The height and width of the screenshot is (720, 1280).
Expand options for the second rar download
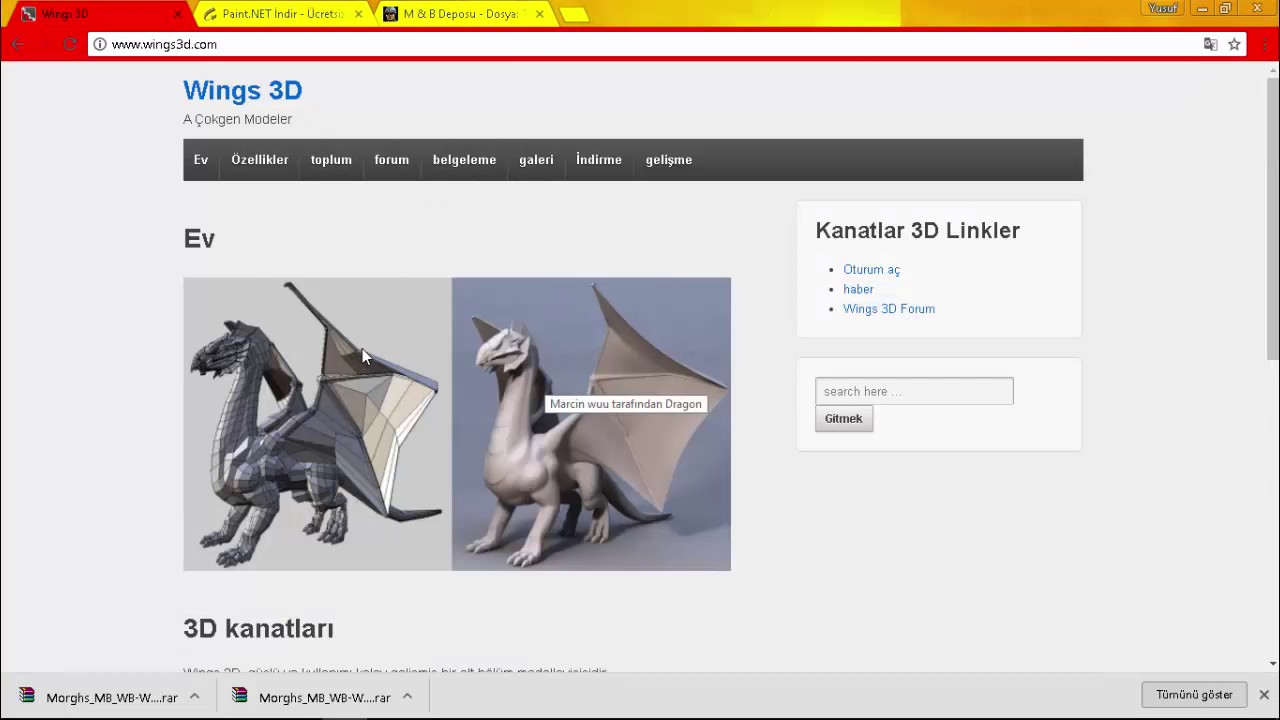pyautogui.click(x=407, y=697)
